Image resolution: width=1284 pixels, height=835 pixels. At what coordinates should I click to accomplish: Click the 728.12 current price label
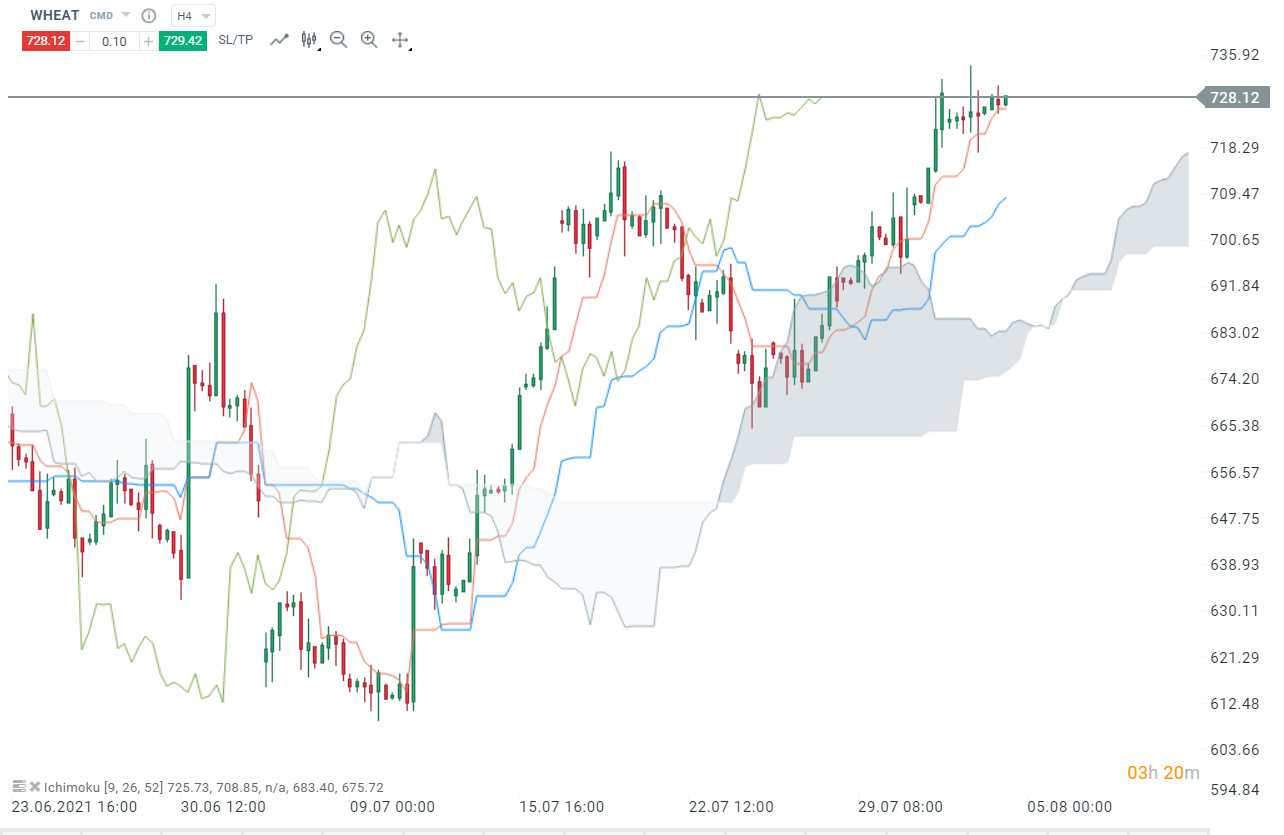[1234, 97]
